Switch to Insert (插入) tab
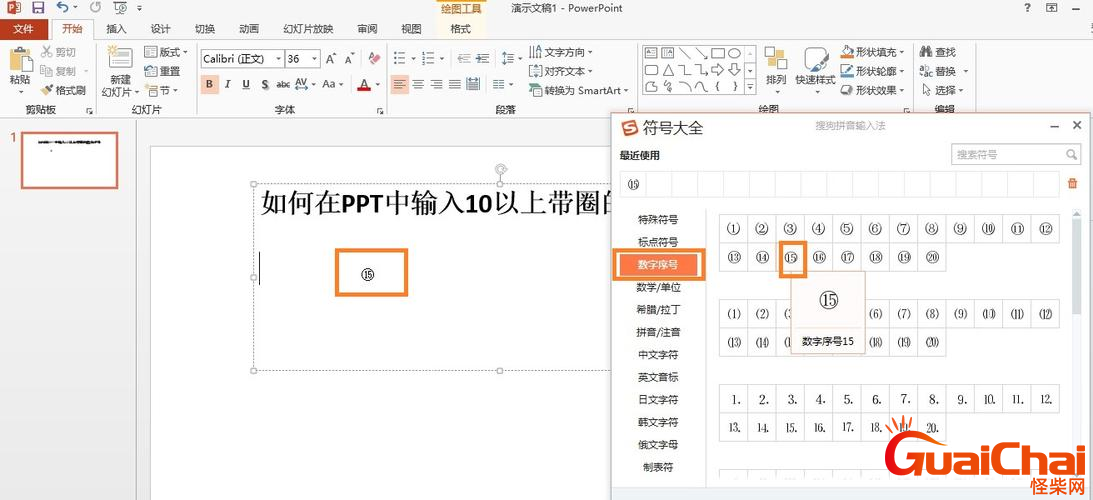 (116, 29)
